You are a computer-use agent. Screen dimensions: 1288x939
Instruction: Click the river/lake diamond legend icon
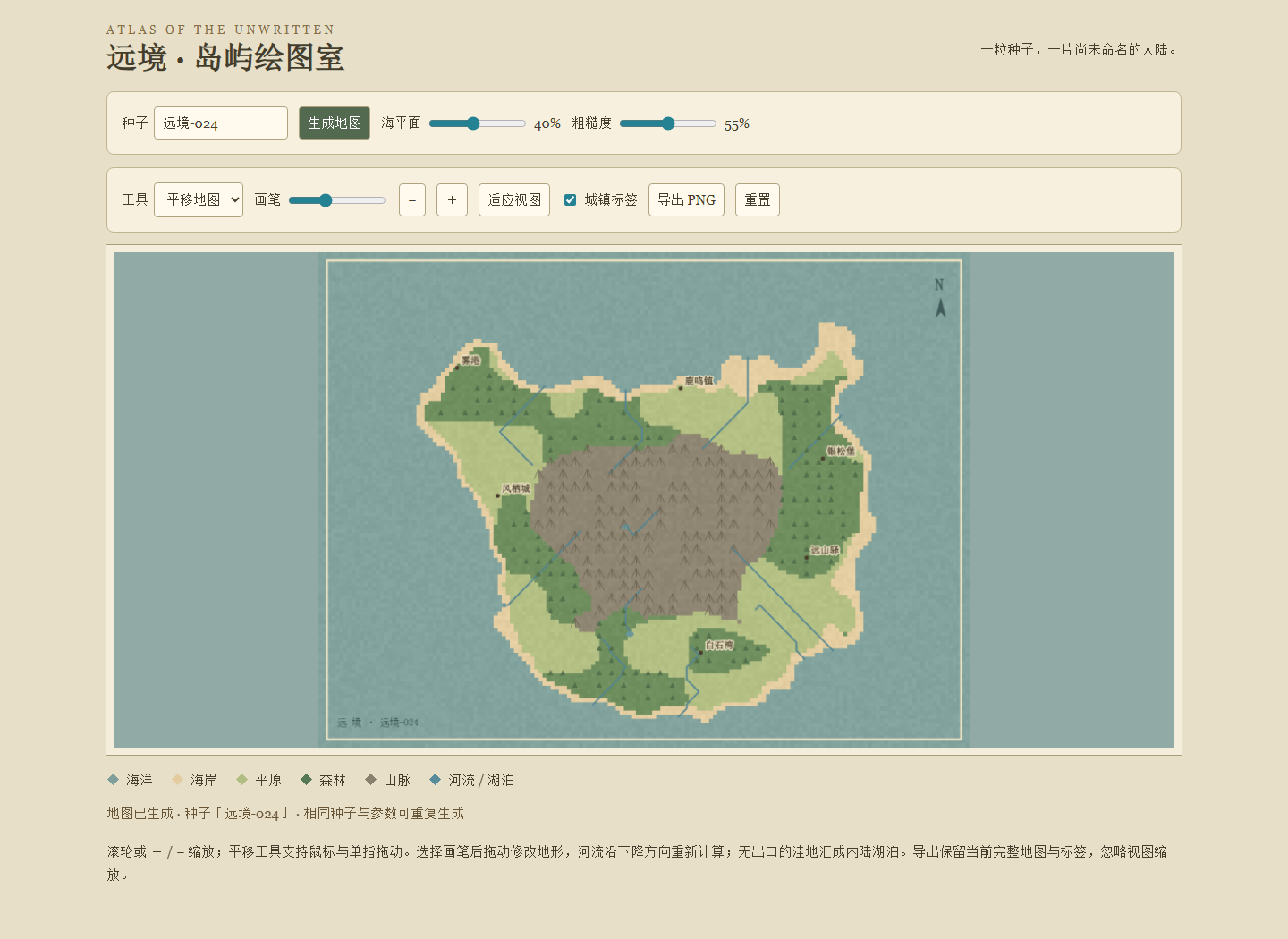[435, 780]
